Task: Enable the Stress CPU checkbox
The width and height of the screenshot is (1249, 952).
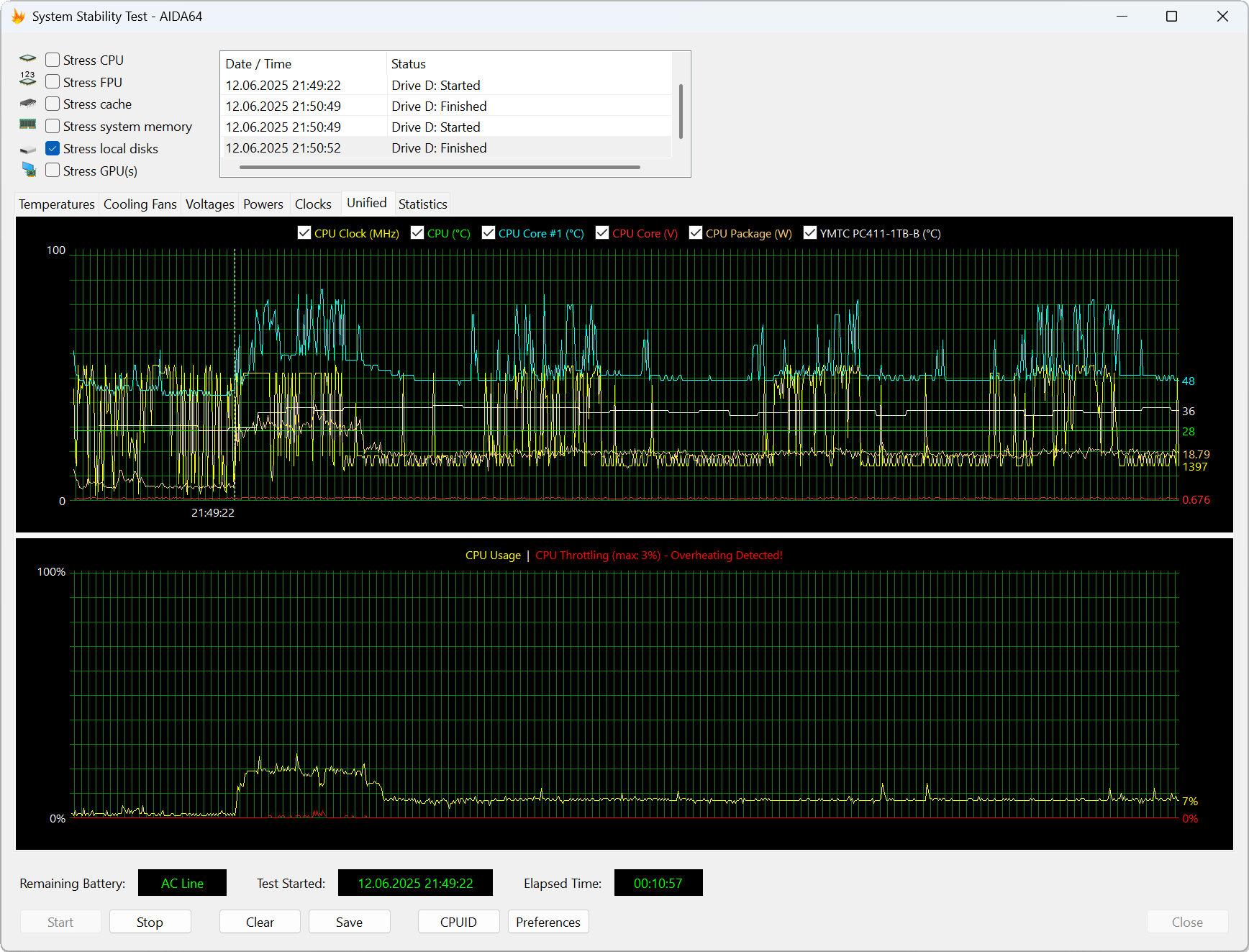Action: (53, 60)
